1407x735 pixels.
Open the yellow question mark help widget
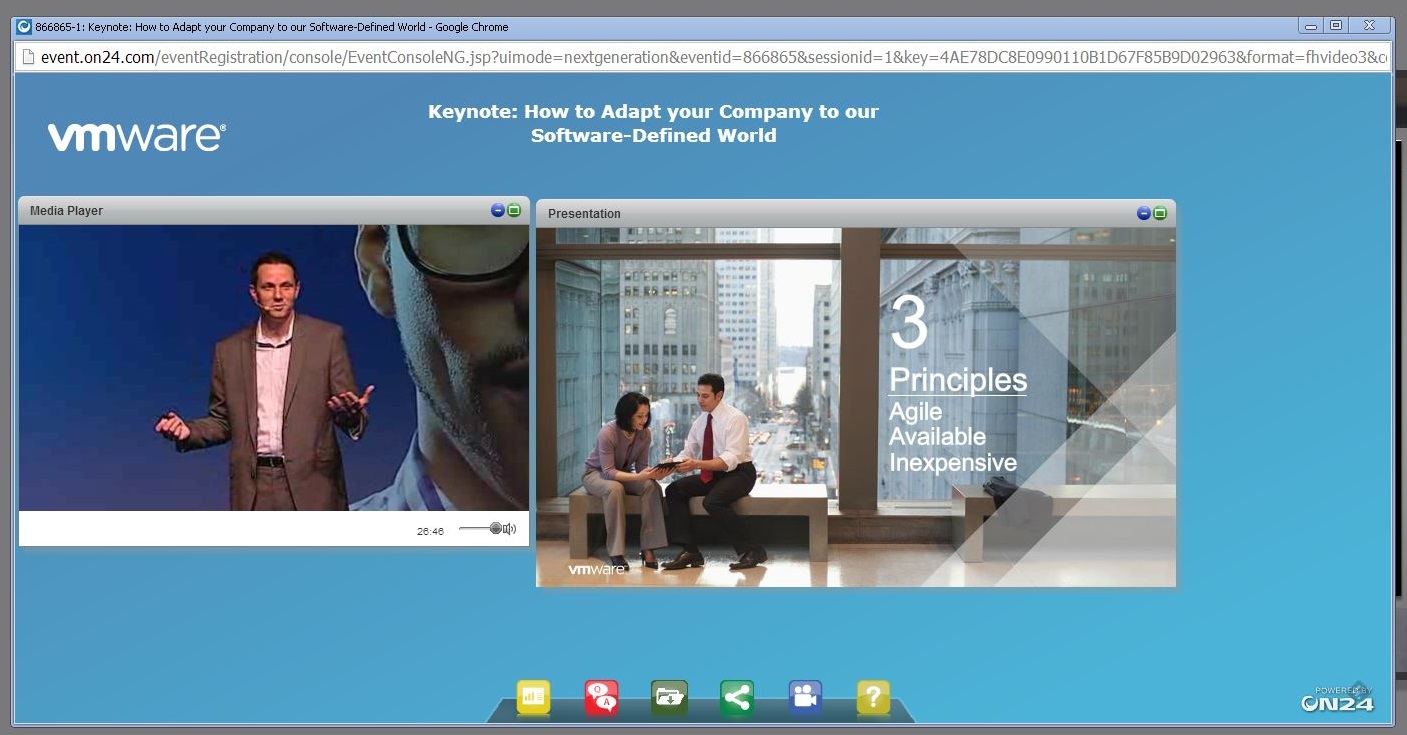873,697
